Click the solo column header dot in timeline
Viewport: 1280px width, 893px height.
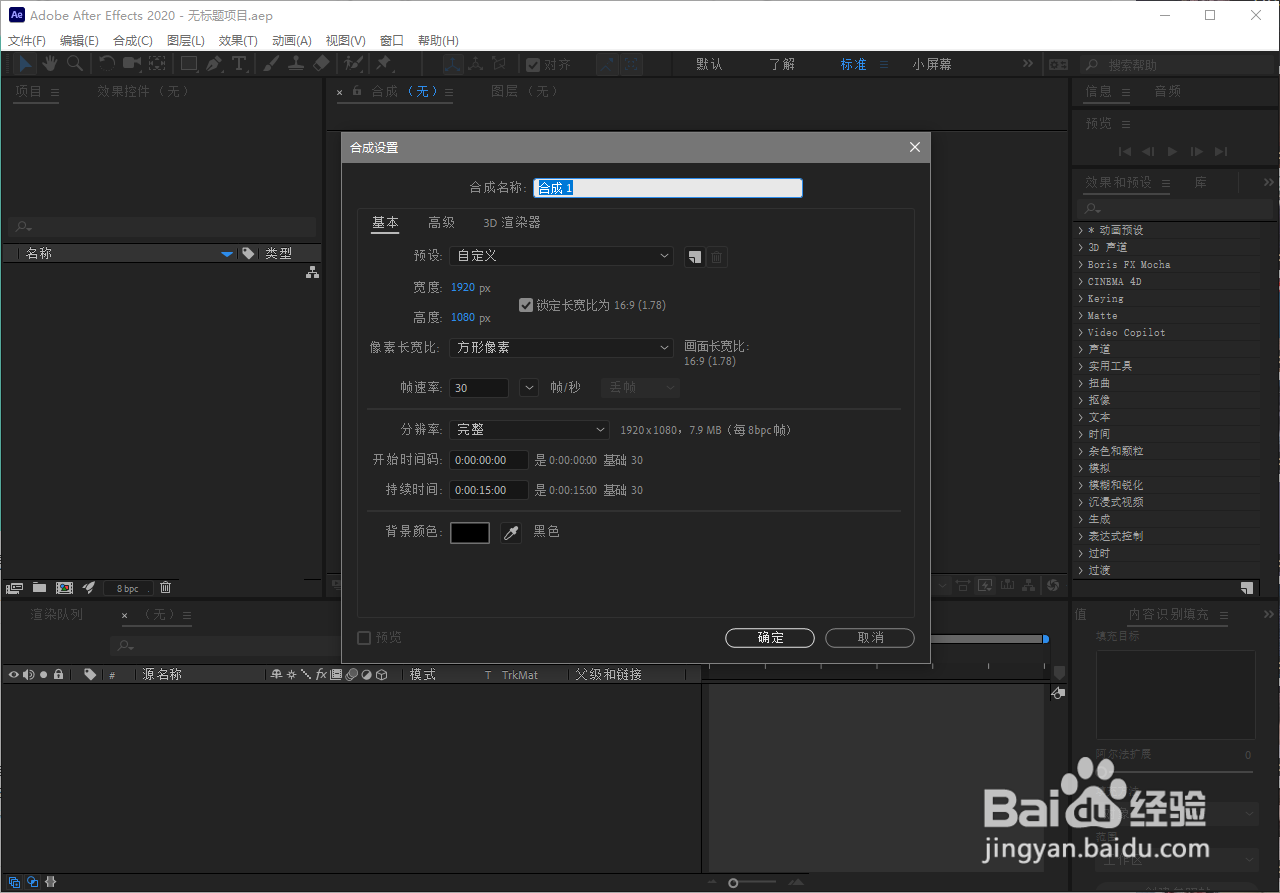coord(44,675)
